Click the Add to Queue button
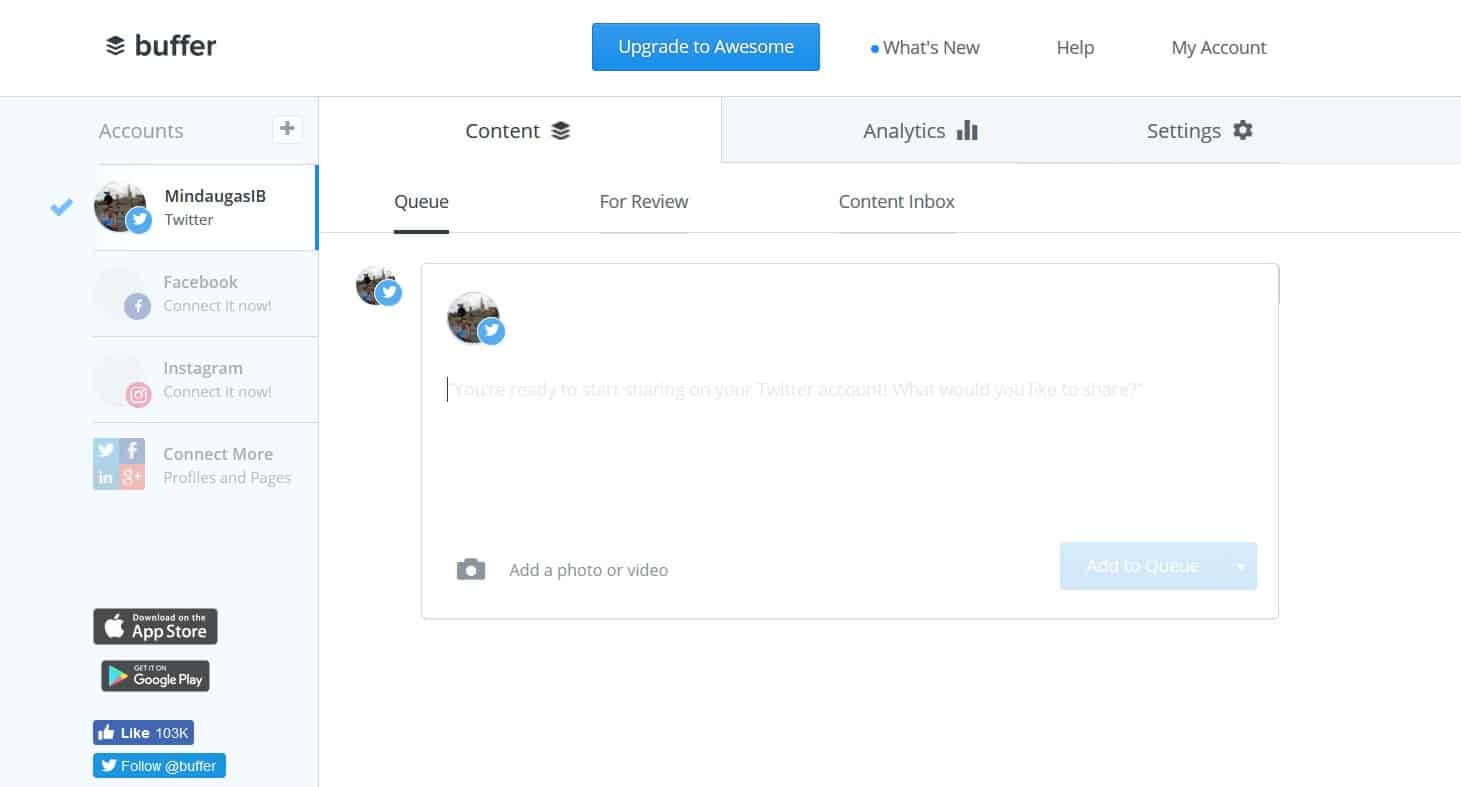This screenshot has width=1461, height=787. tap(1143, 566)
